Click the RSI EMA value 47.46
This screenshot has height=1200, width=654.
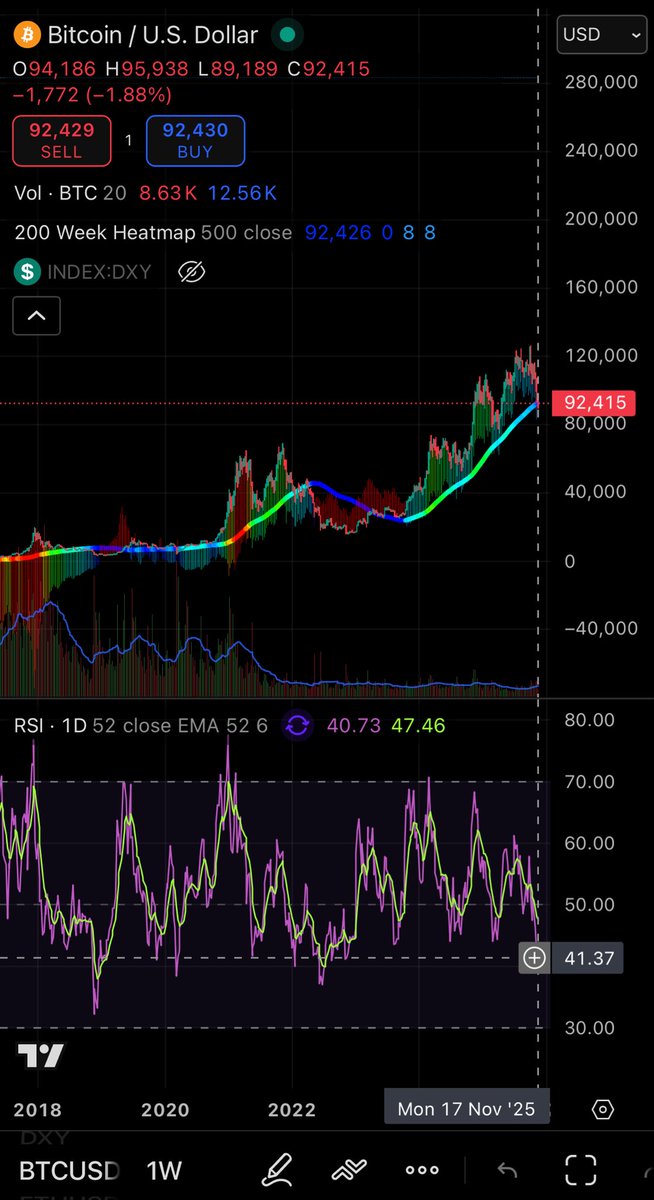[x=417, y=726]
